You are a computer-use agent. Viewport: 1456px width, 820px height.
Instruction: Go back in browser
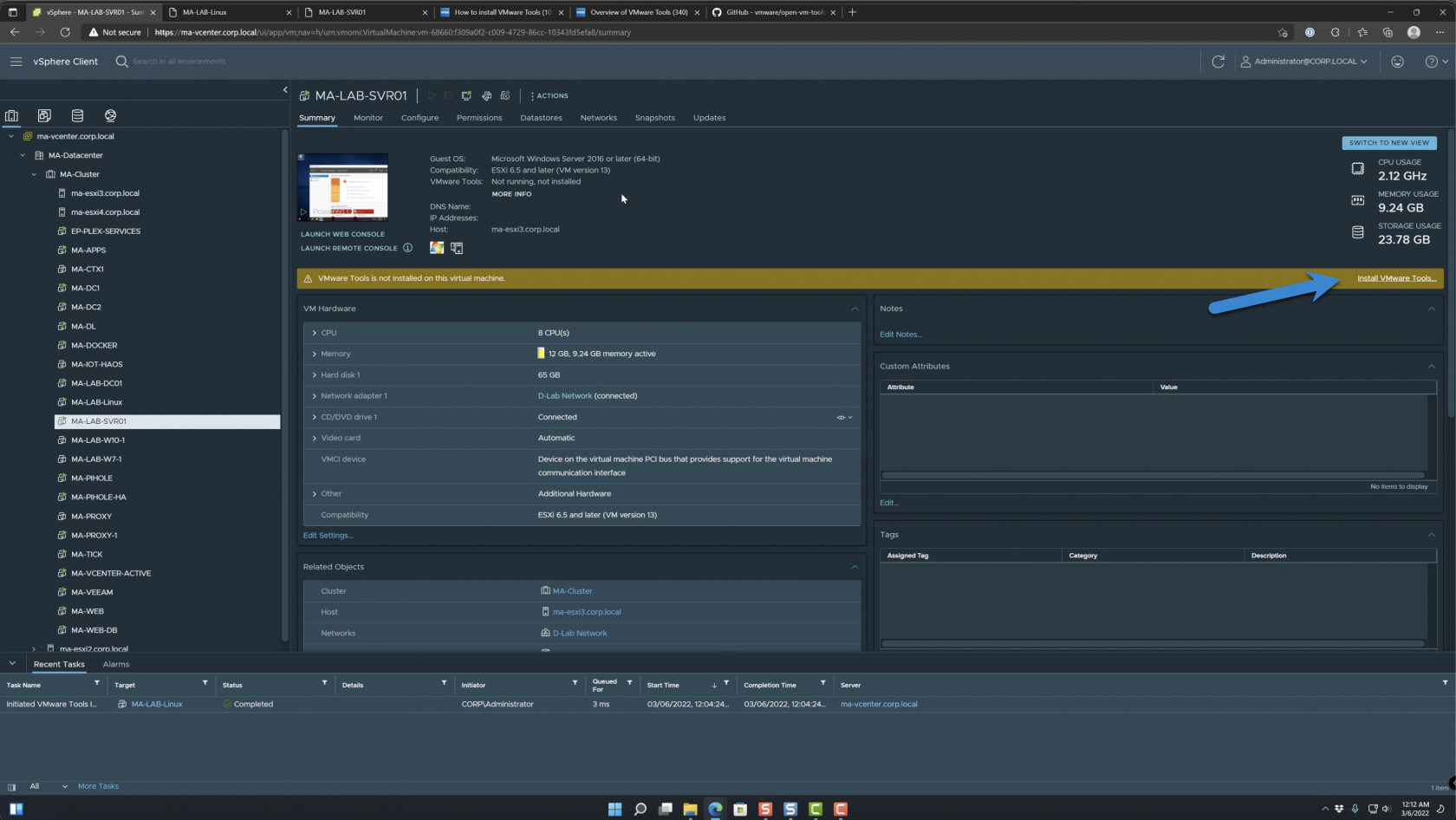click(15, 32)
